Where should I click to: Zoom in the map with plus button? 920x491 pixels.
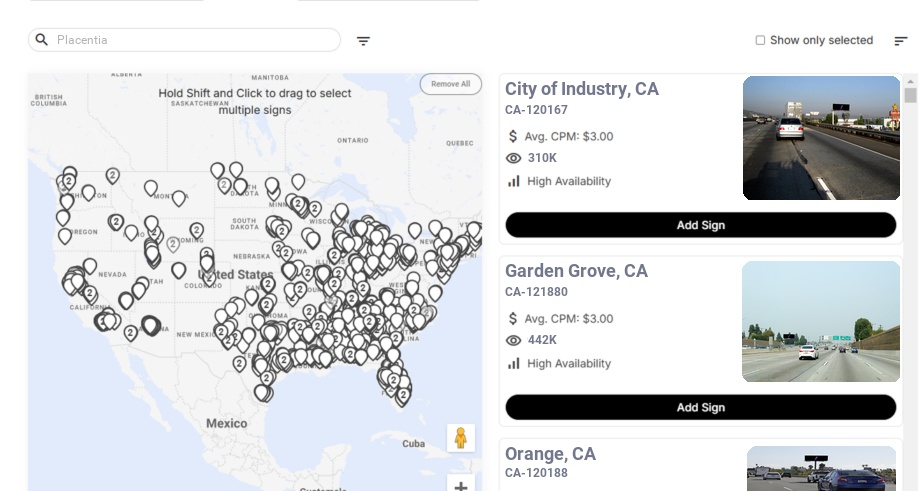click(461, 486)
